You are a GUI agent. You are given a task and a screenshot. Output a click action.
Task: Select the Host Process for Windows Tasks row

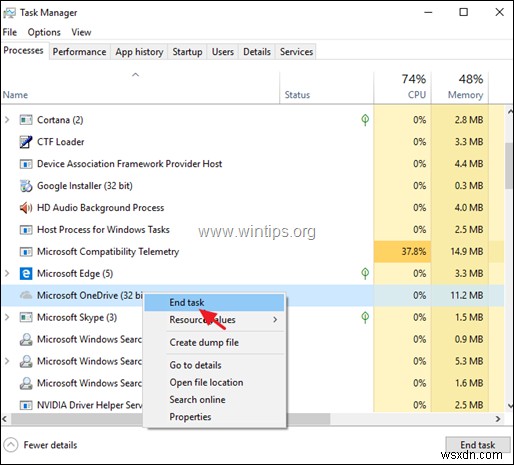coord(253,230)
